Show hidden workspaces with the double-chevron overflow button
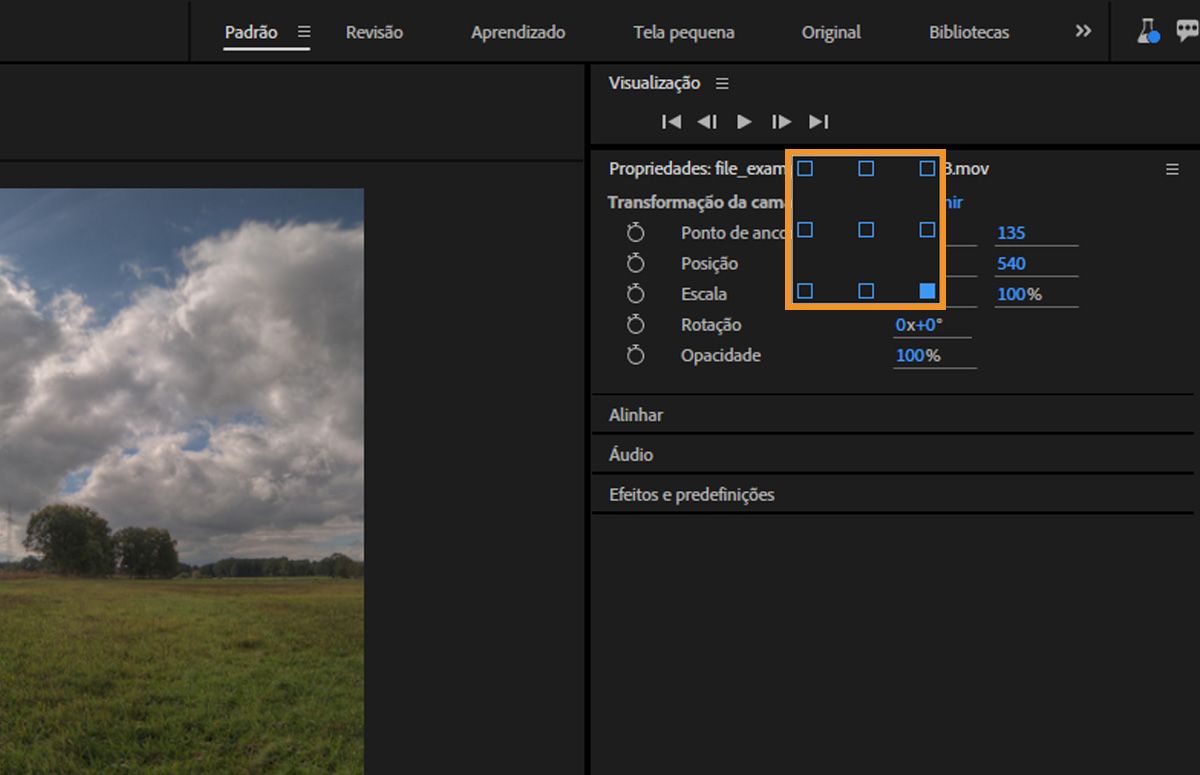The width and height of the screenshot is (1200, 775). [1083, 31]
